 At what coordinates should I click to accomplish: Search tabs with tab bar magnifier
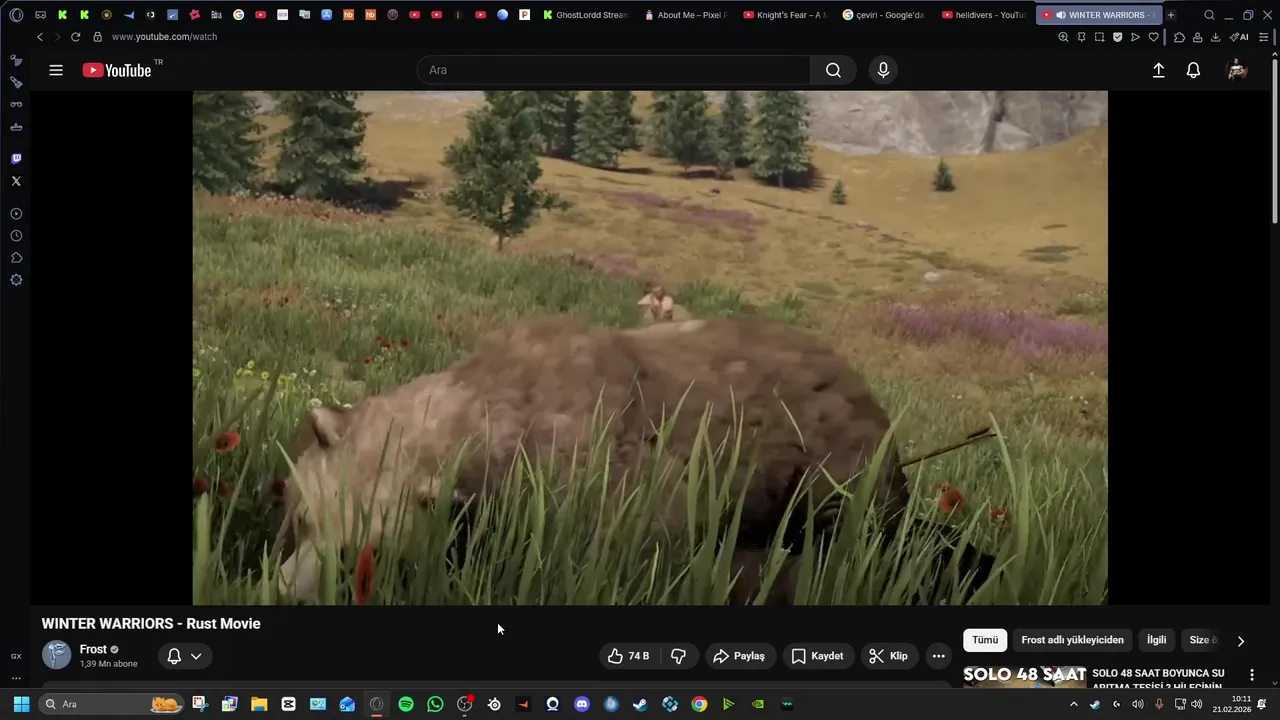[x=1209, y=15]
